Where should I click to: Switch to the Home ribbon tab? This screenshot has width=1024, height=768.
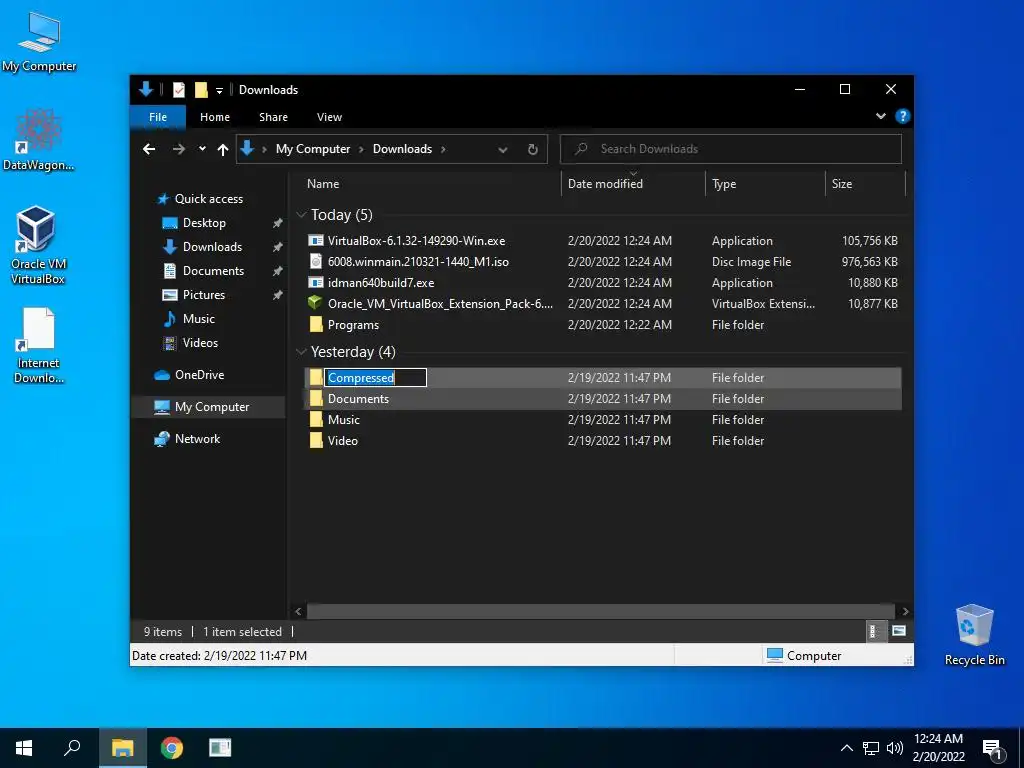pos(215,117)
